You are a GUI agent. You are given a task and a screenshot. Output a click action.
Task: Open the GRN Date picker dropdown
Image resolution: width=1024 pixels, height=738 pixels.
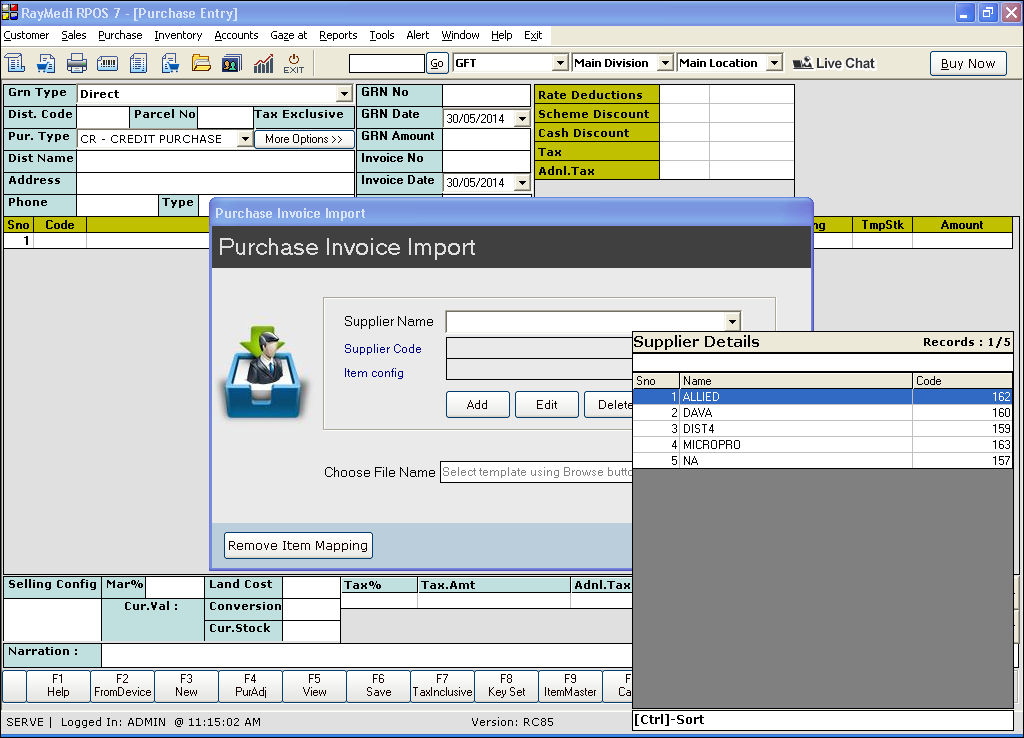tap(522, 119)
